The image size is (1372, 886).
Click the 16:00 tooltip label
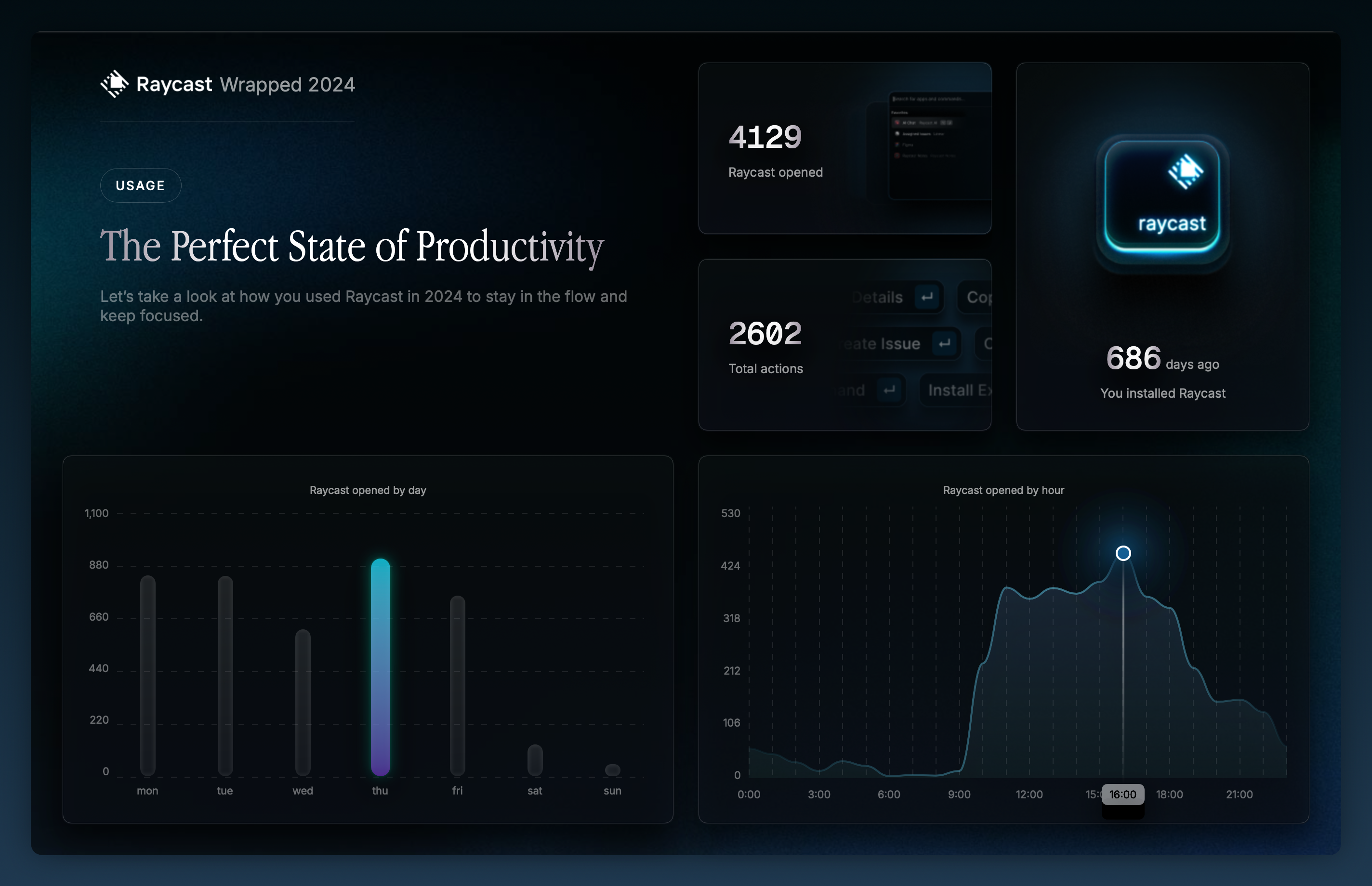tap(1122, 795)
